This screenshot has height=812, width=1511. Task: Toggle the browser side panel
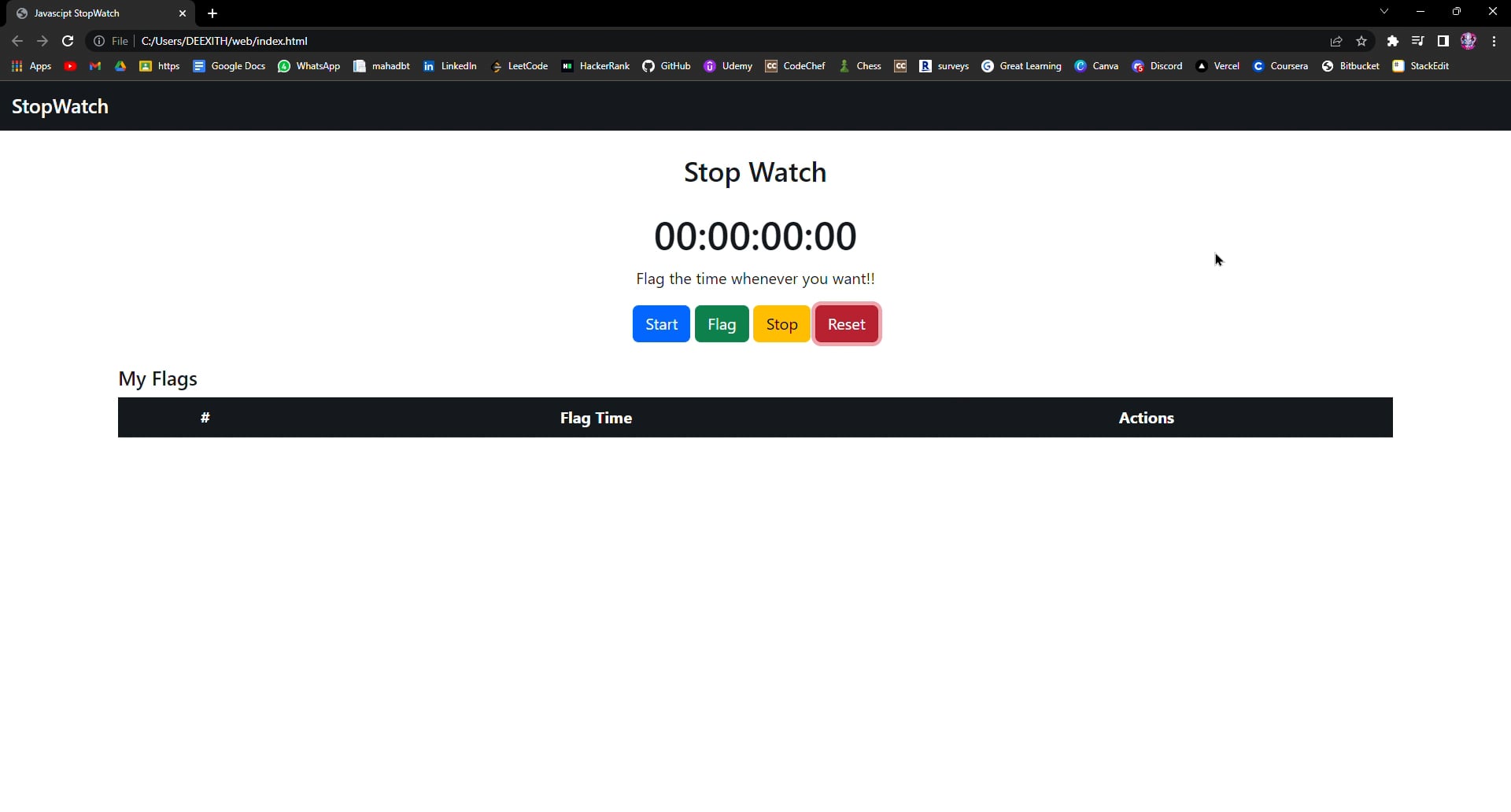(x=1443, y=41)
